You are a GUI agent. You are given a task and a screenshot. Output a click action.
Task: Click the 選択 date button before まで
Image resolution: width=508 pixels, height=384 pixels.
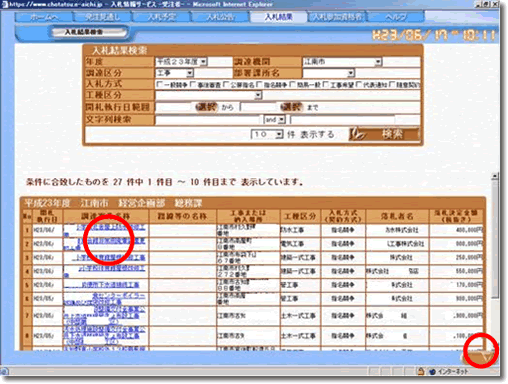coord(292,107)
